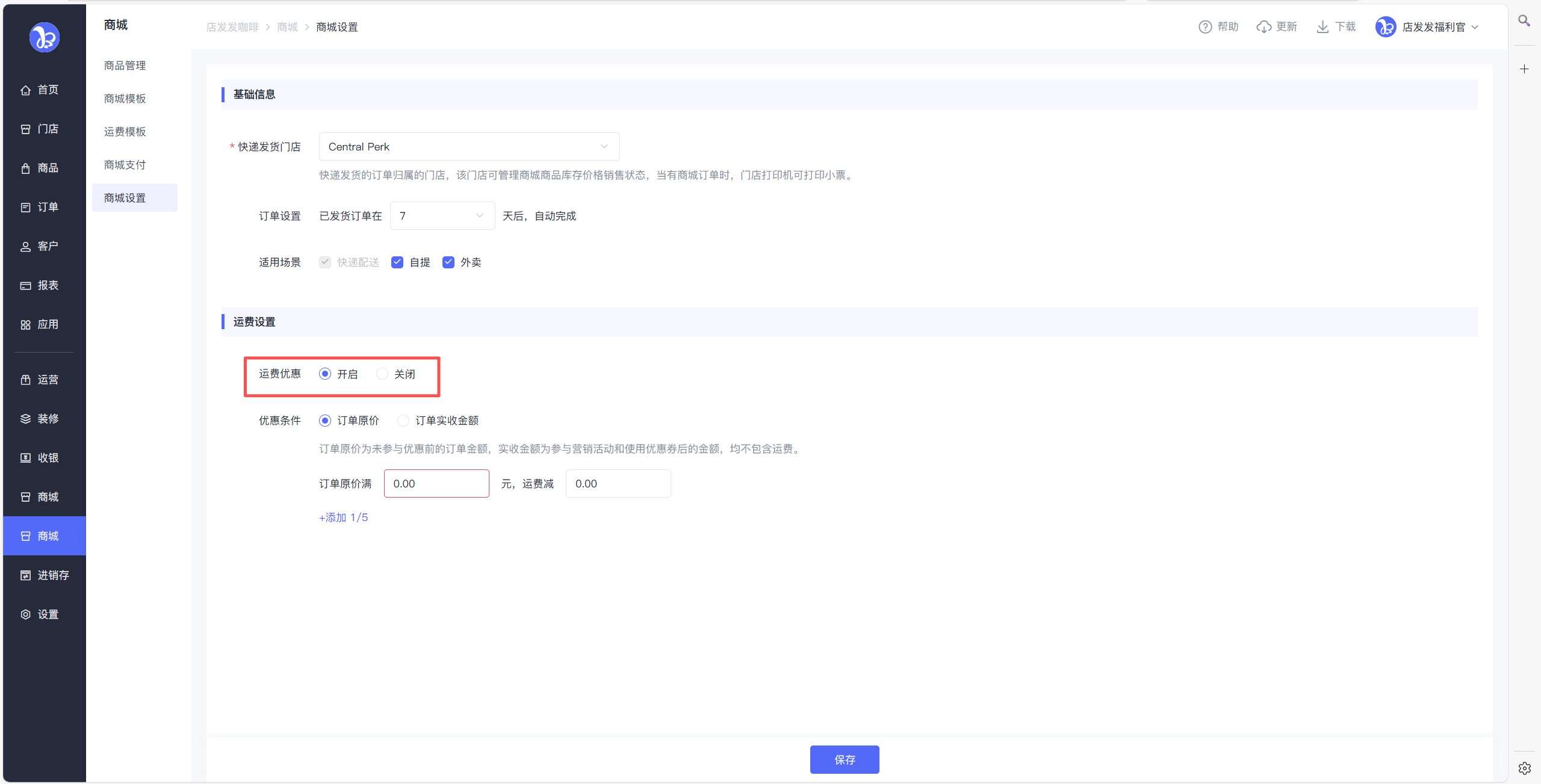This screenshot has height=784, width=1541.
Task: Click the search magnifier icon
Action: coord(1524,21)
